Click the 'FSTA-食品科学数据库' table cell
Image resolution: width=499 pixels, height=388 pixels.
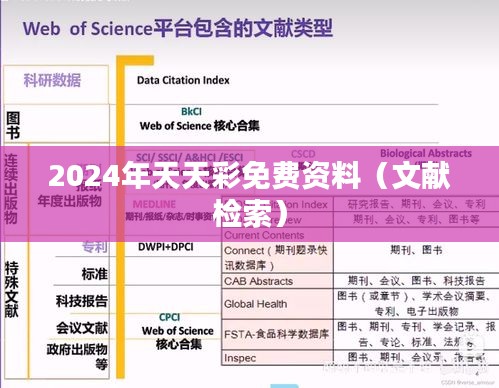tap(277, 334)
